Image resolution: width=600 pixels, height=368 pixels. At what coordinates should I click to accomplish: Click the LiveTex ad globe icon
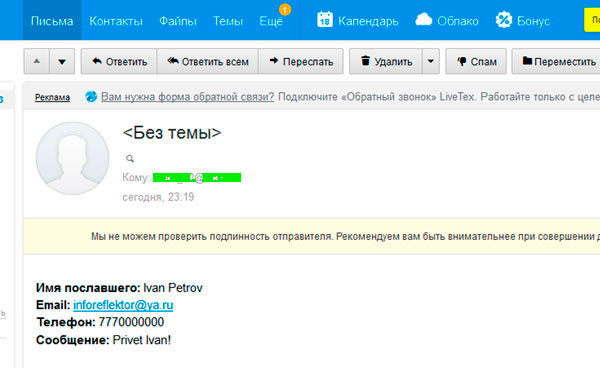[x=91, y=97]
